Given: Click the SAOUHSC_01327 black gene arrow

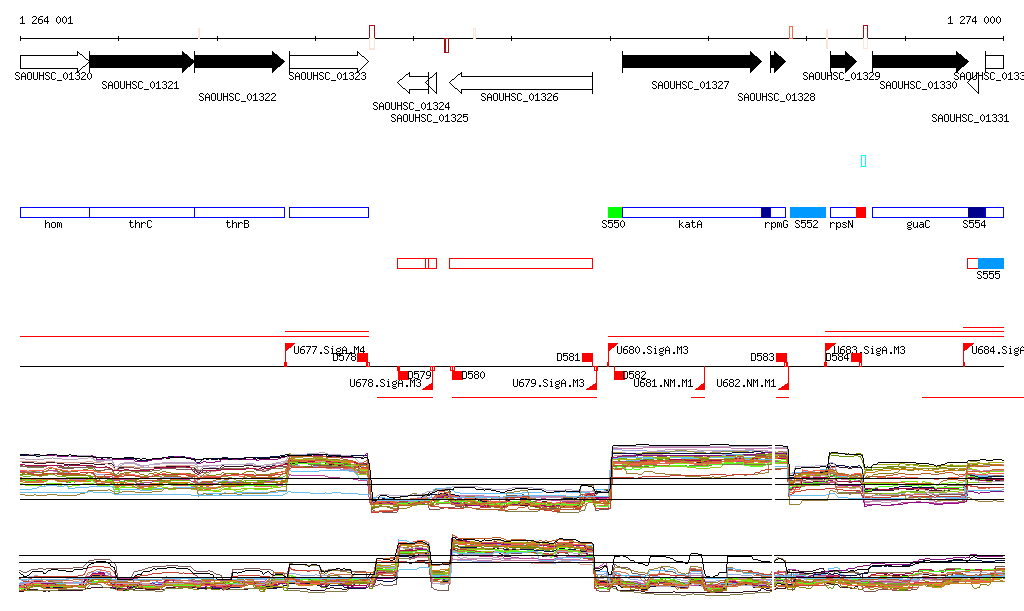Looking at the screenshot, I should point(692,62).
